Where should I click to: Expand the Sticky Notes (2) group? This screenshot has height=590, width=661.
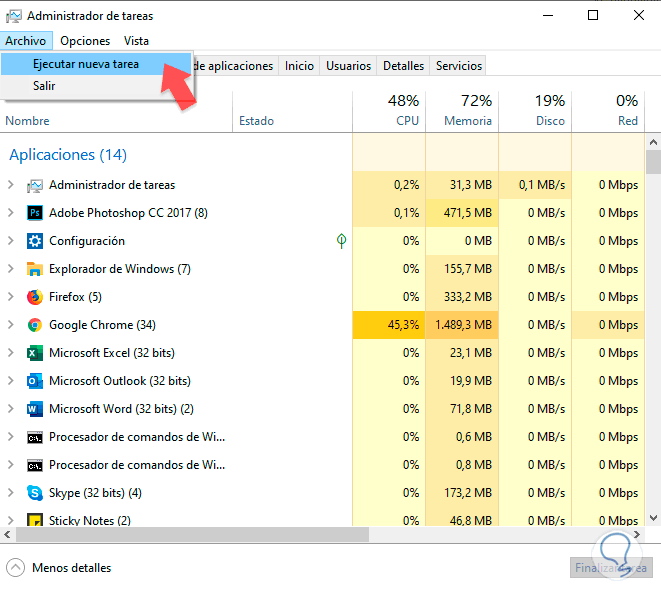tap(11, 520)
